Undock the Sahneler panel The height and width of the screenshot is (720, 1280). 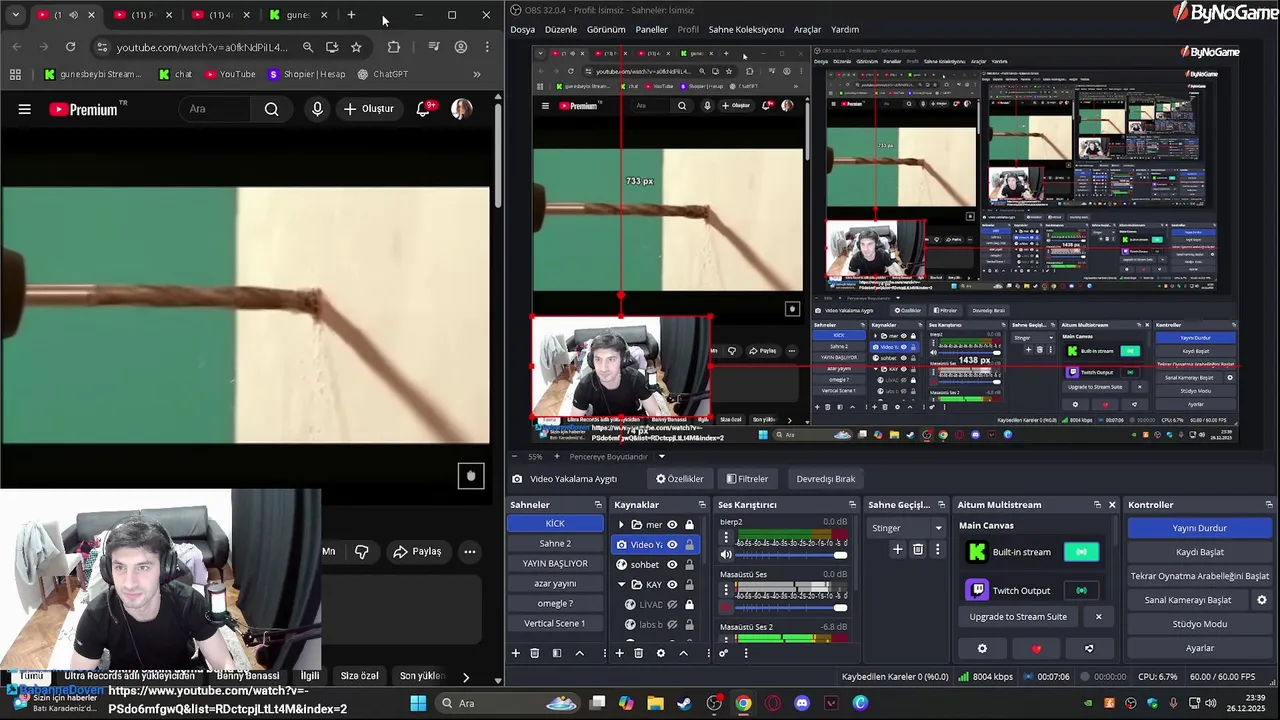tap(598, 505)
